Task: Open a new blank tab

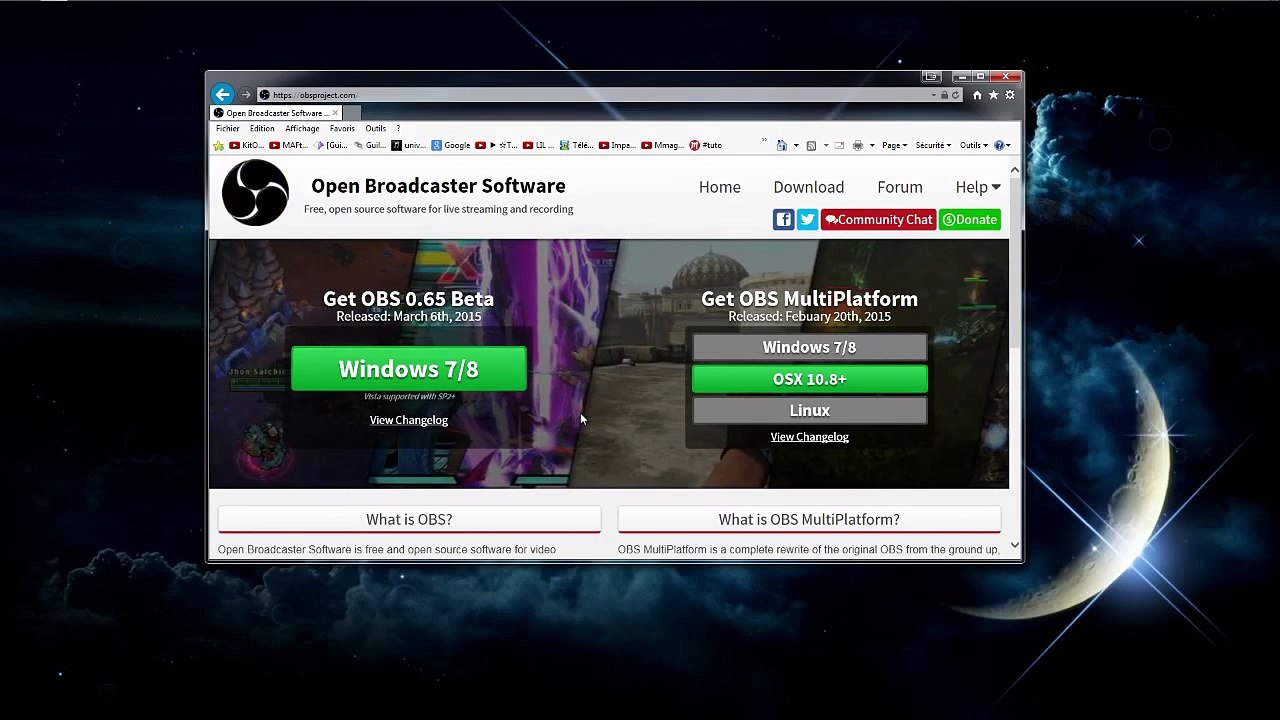Action: (x=352, y=113)
